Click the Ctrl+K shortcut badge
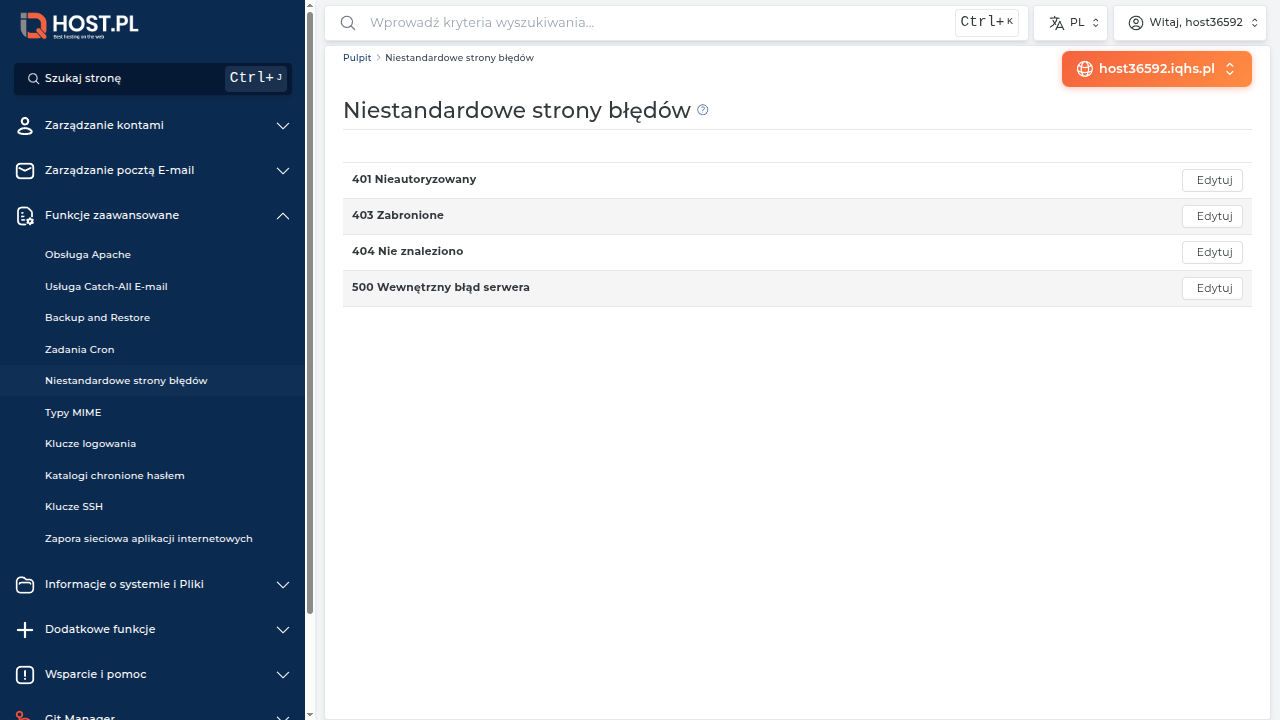This screenshot has width=1280, height=720. point(987,23)
